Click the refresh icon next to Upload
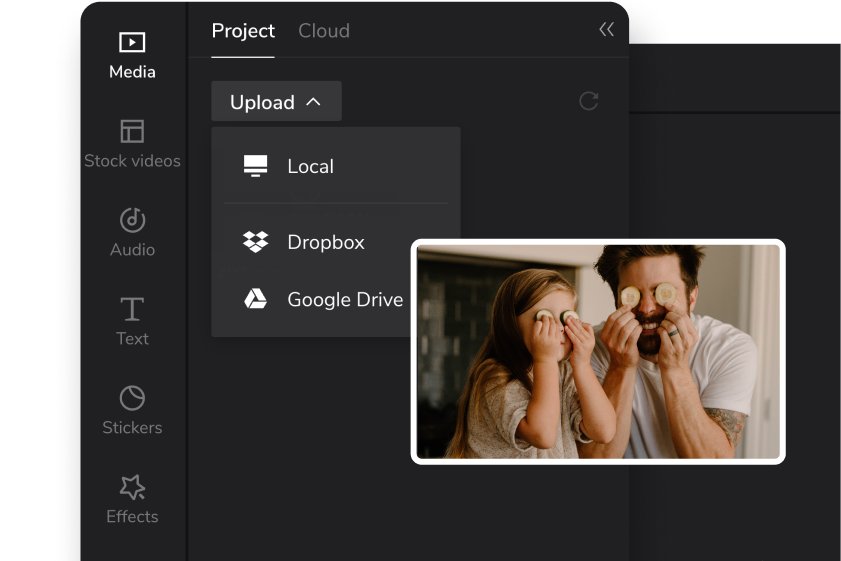 click(588, 101)
